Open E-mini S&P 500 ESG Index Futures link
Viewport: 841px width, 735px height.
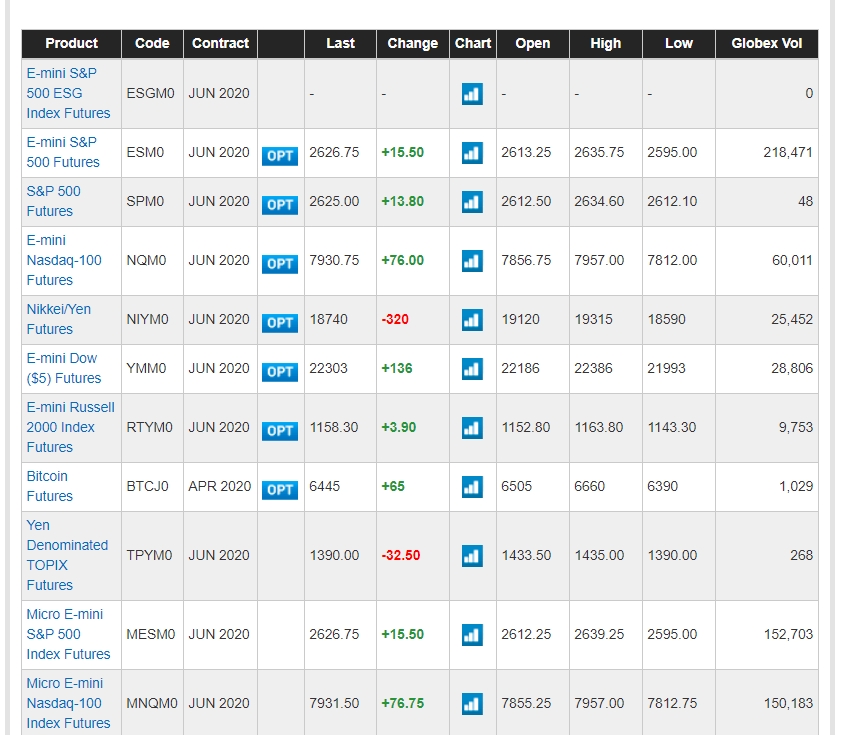[x=69, y=93]
